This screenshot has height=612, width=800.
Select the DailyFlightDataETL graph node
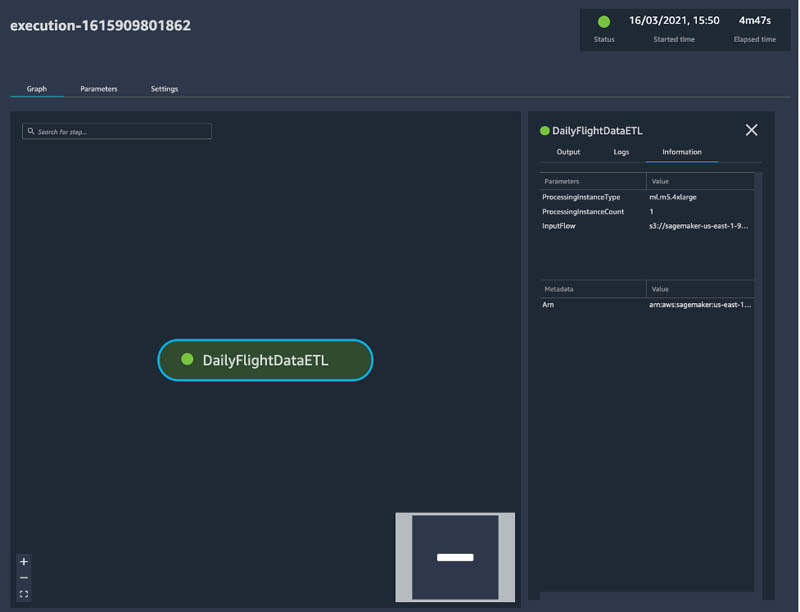pos(265,360)
